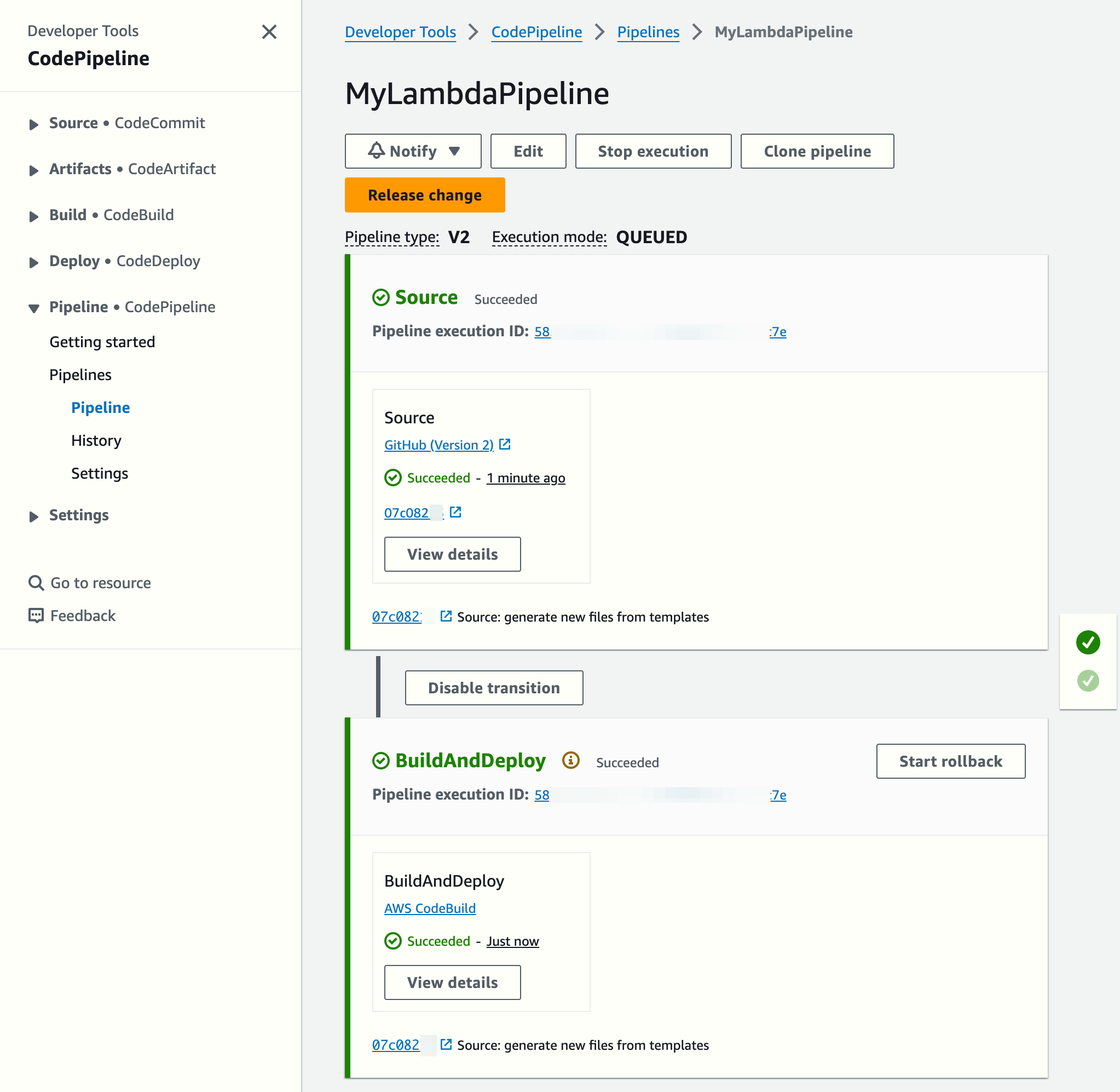
Task: Open the Feedback panel
Action: 83,616
